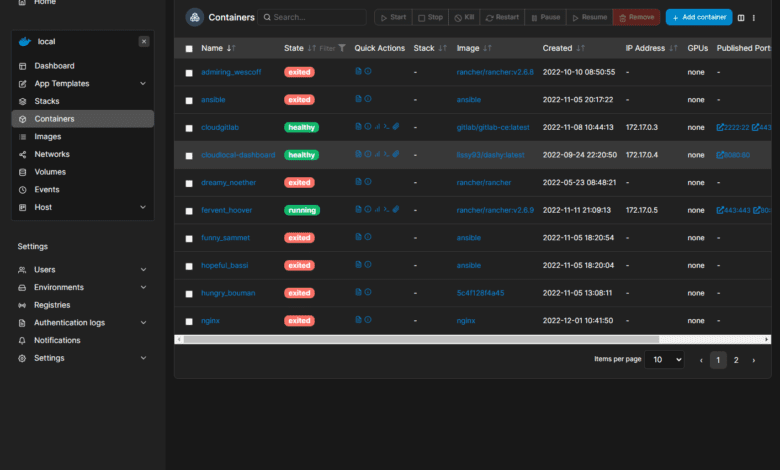Go to page 2 of containers

[736, 360]
